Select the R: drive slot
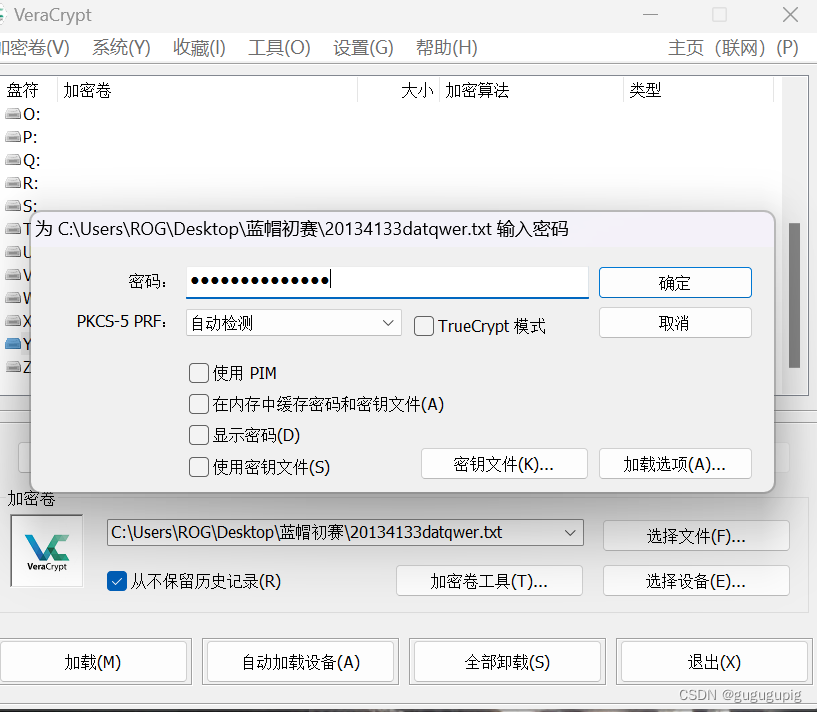Image resolution: width=817 pixels, height=712 pixels. click(22, 183)
